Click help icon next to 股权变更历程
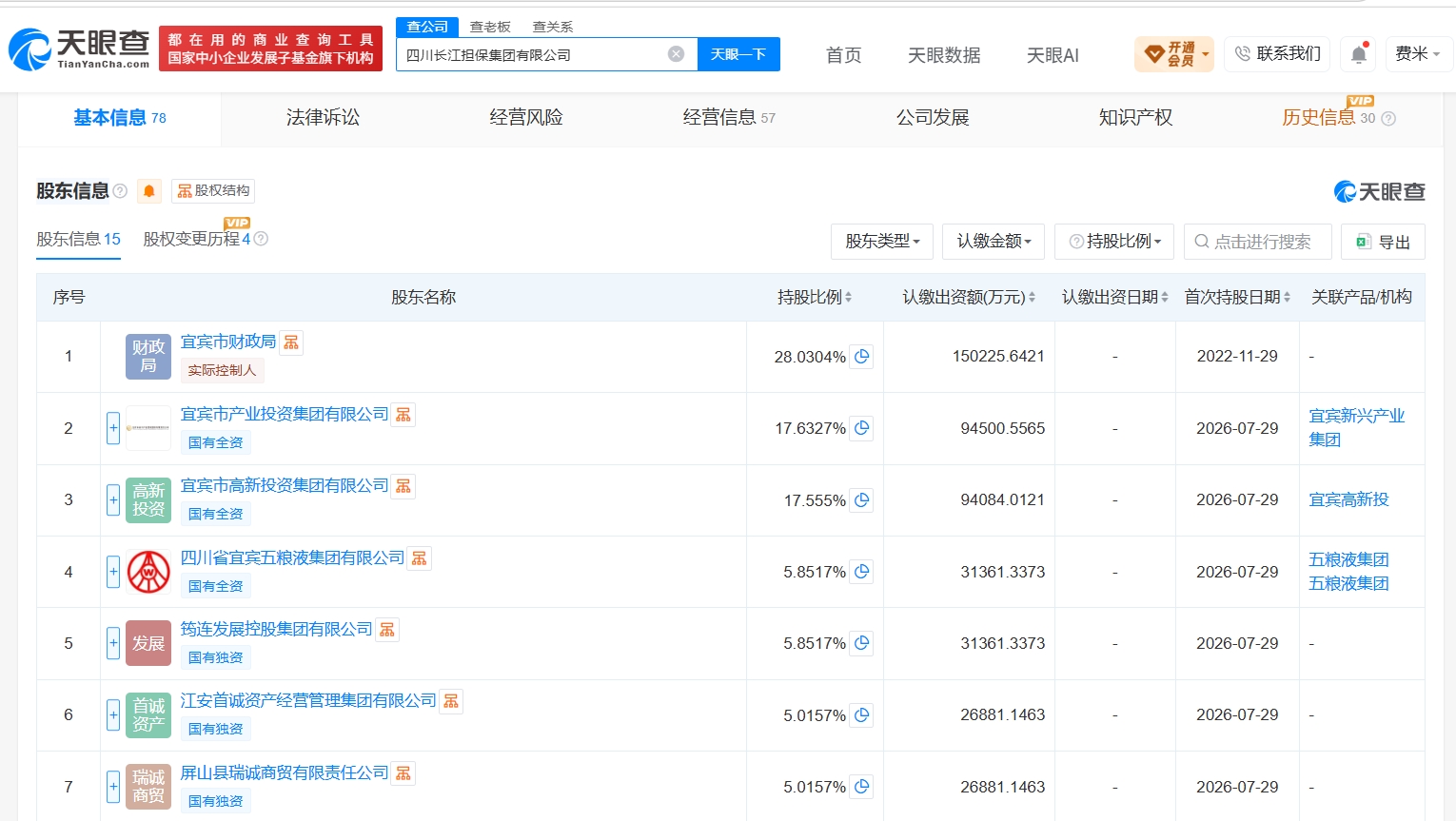 (x=261, y=239)
